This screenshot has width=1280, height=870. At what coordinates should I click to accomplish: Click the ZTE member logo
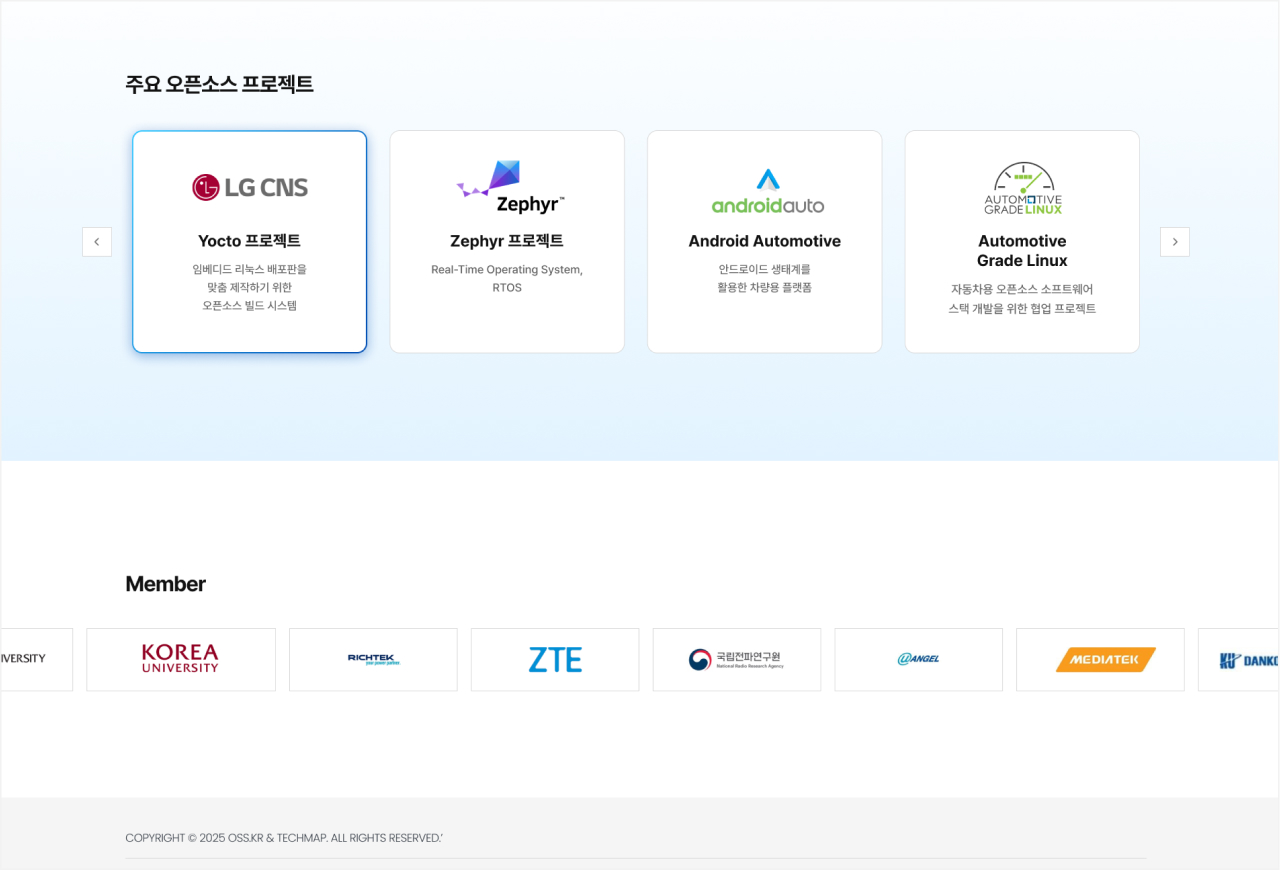(555, 659)
